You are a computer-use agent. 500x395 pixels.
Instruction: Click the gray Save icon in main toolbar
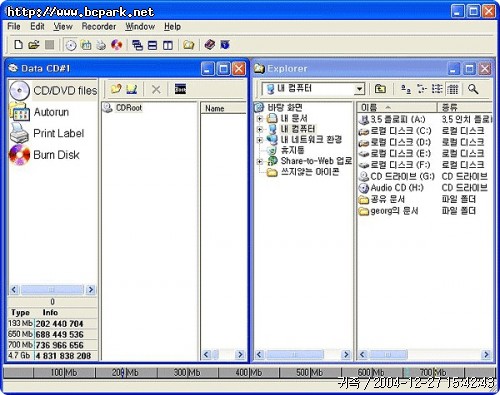tap(50, 45)
